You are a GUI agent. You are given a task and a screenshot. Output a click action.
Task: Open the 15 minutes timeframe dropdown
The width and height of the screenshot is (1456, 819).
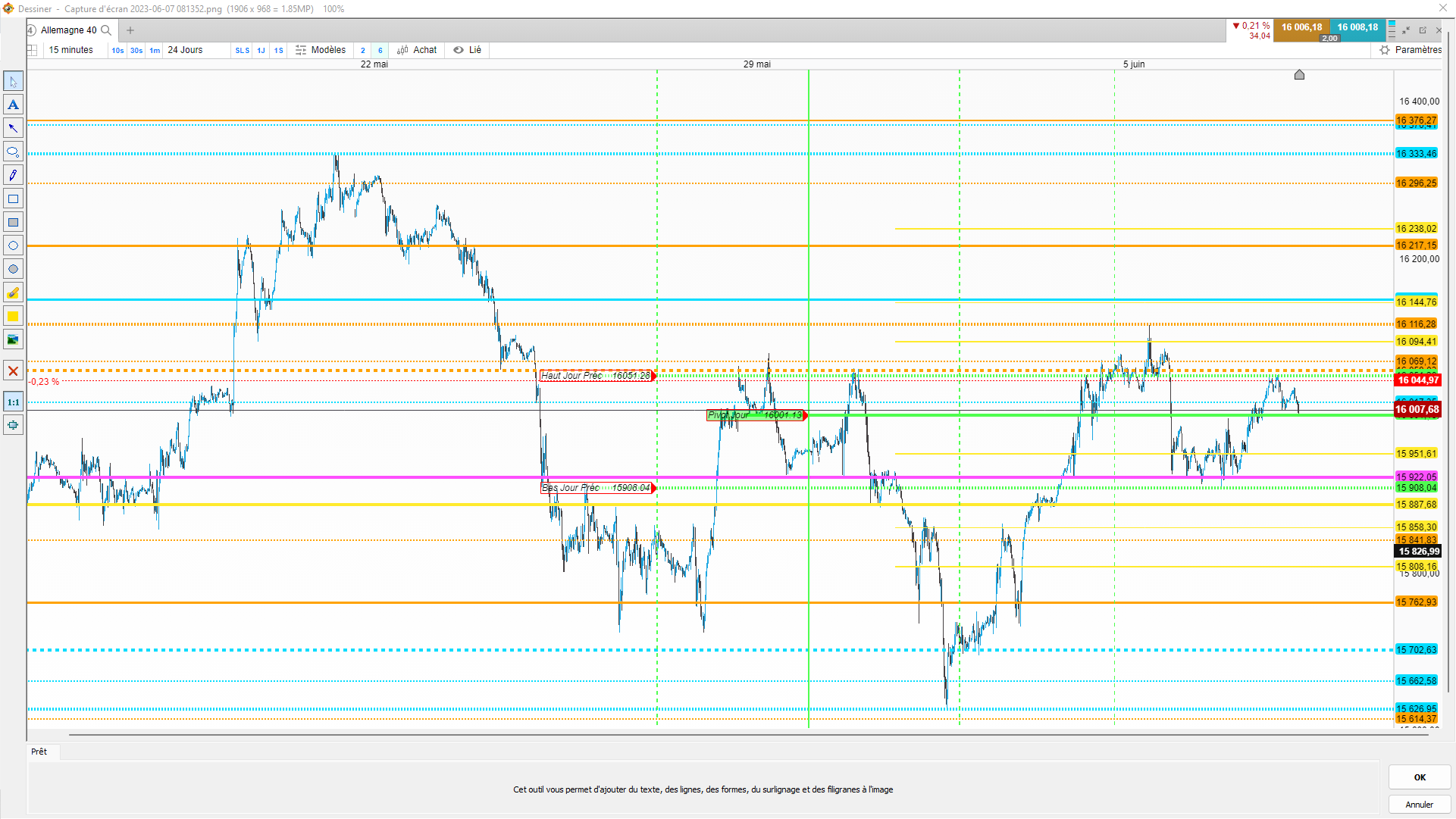[70, 50]
